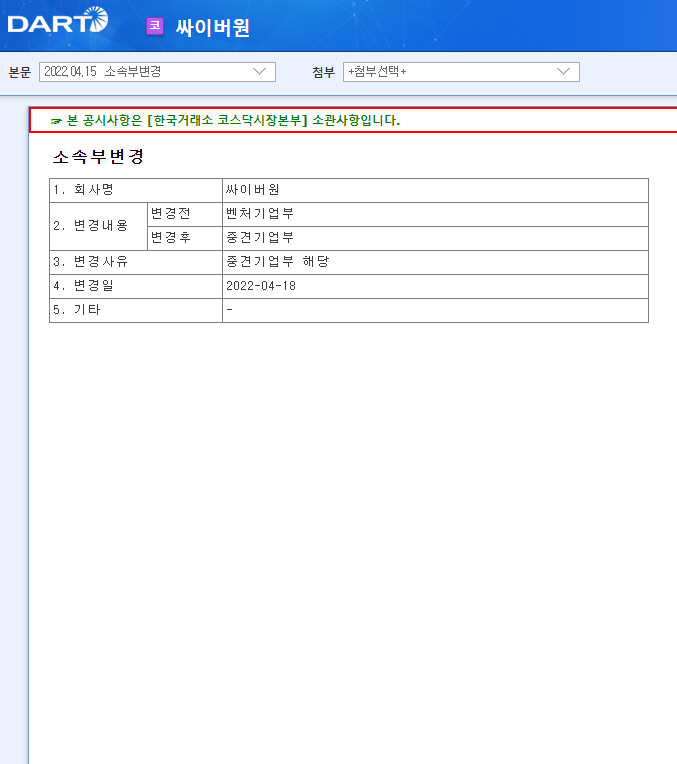Click the 소속부변경 document title
677x764 pixels.
tap(98, 156)
